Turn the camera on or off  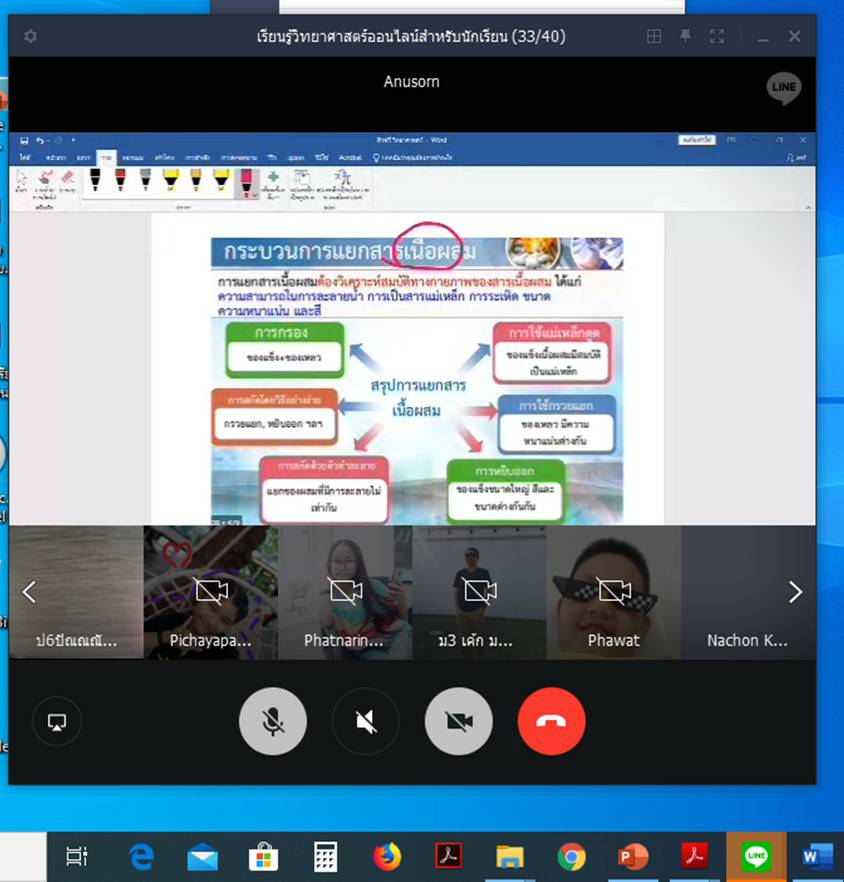point(458,721)
